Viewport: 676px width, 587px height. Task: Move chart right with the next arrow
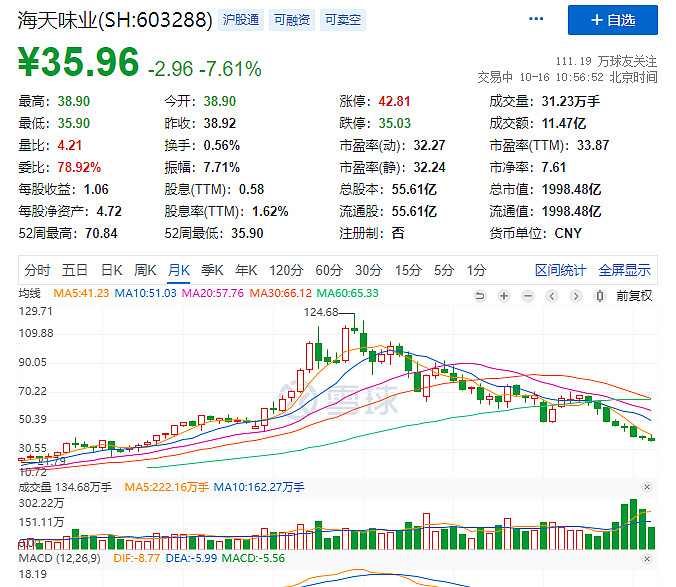point(576,296)
